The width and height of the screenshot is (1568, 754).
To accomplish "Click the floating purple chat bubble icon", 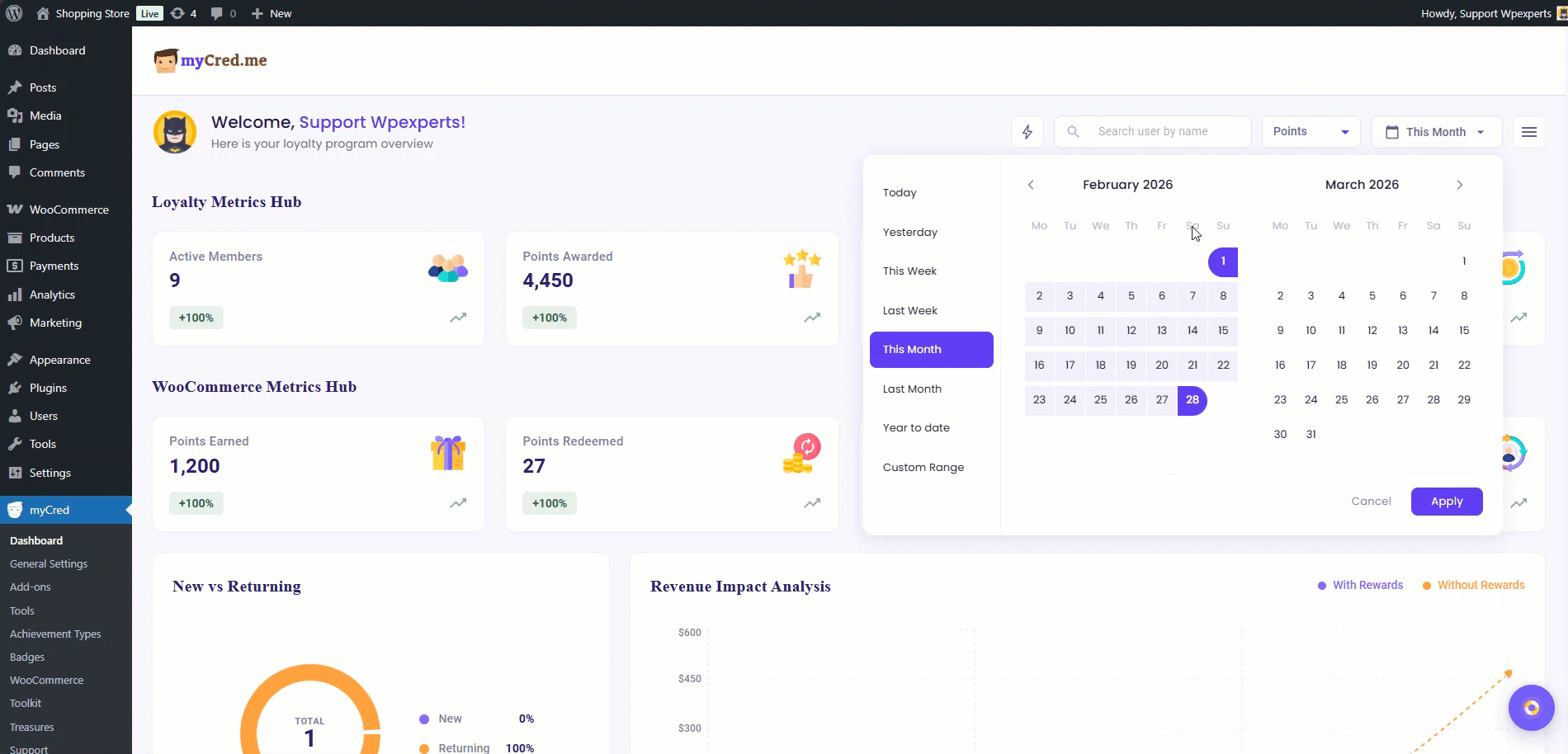I will tap(1531, 708).
